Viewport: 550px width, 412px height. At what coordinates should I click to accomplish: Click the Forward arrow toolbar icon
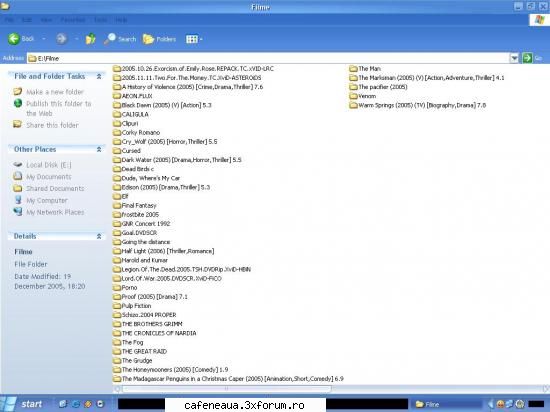(61, 39)
